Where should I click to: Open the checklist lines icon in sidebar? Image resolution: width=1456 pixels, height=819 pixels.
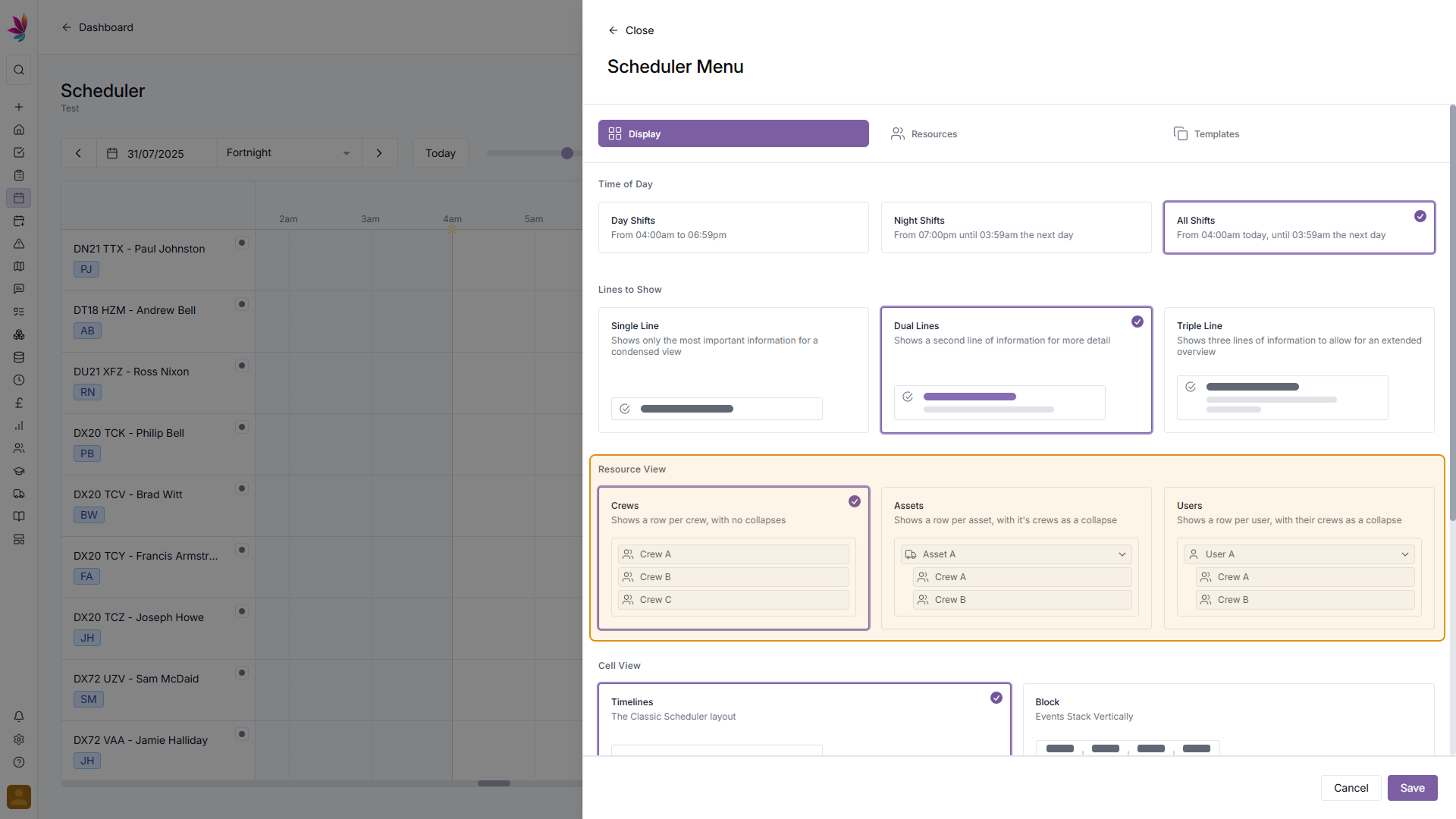[x=19, y=312]
